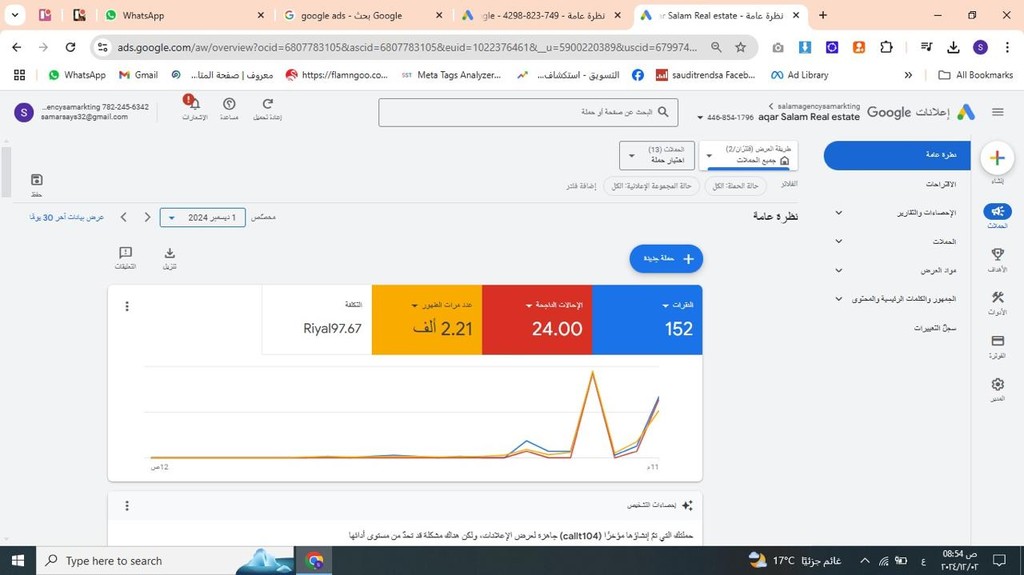
Task: Open notifications bell with red alert
Action: tap(193, 103)
